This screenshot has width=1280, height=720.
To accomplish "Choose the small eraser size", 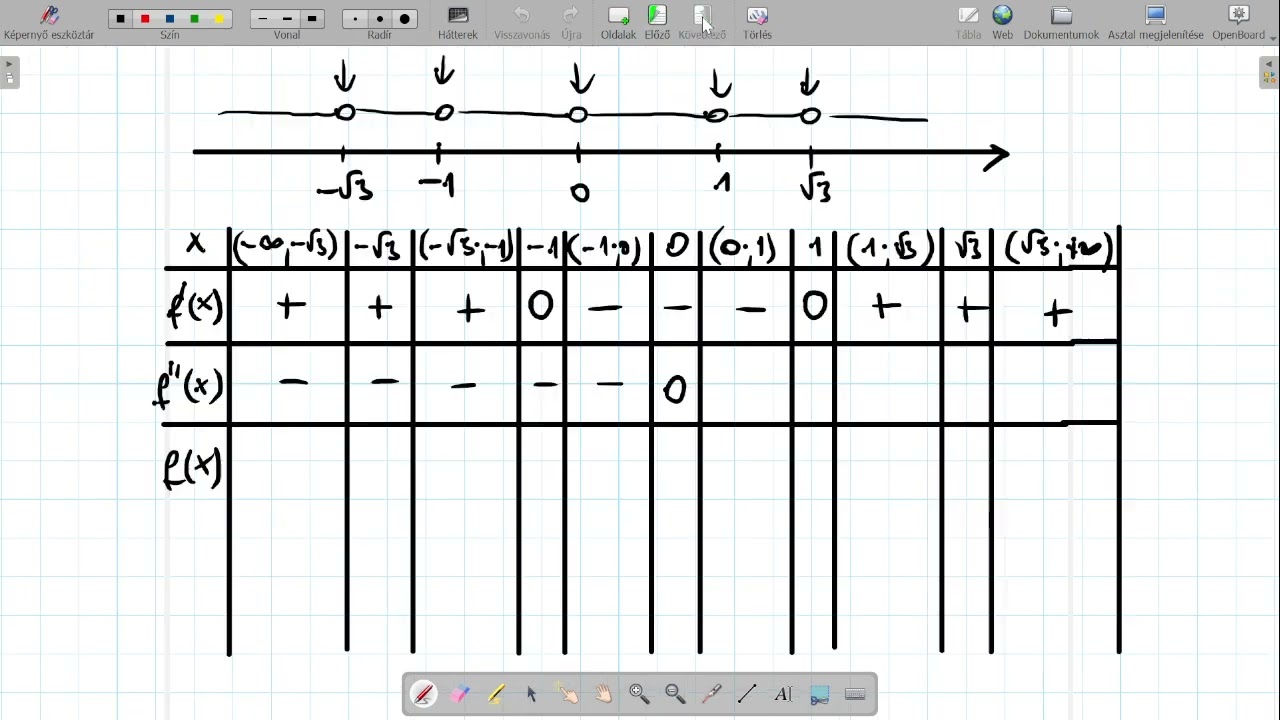I will pos(355,19).
